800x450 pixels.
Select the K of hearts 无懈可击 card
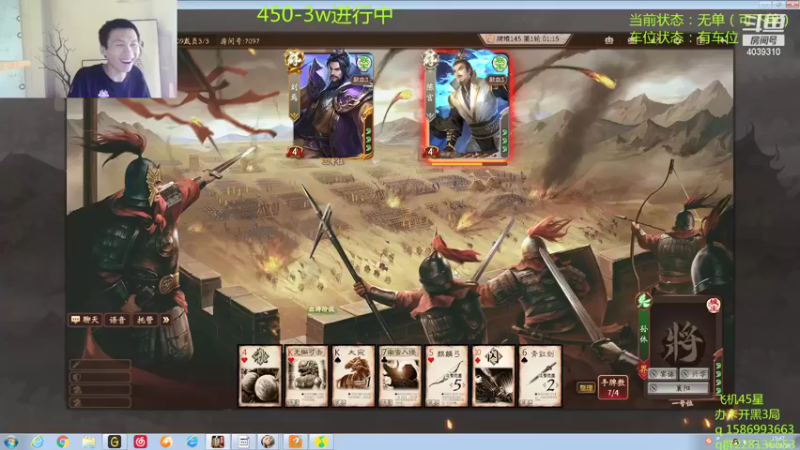pos(307,376)
